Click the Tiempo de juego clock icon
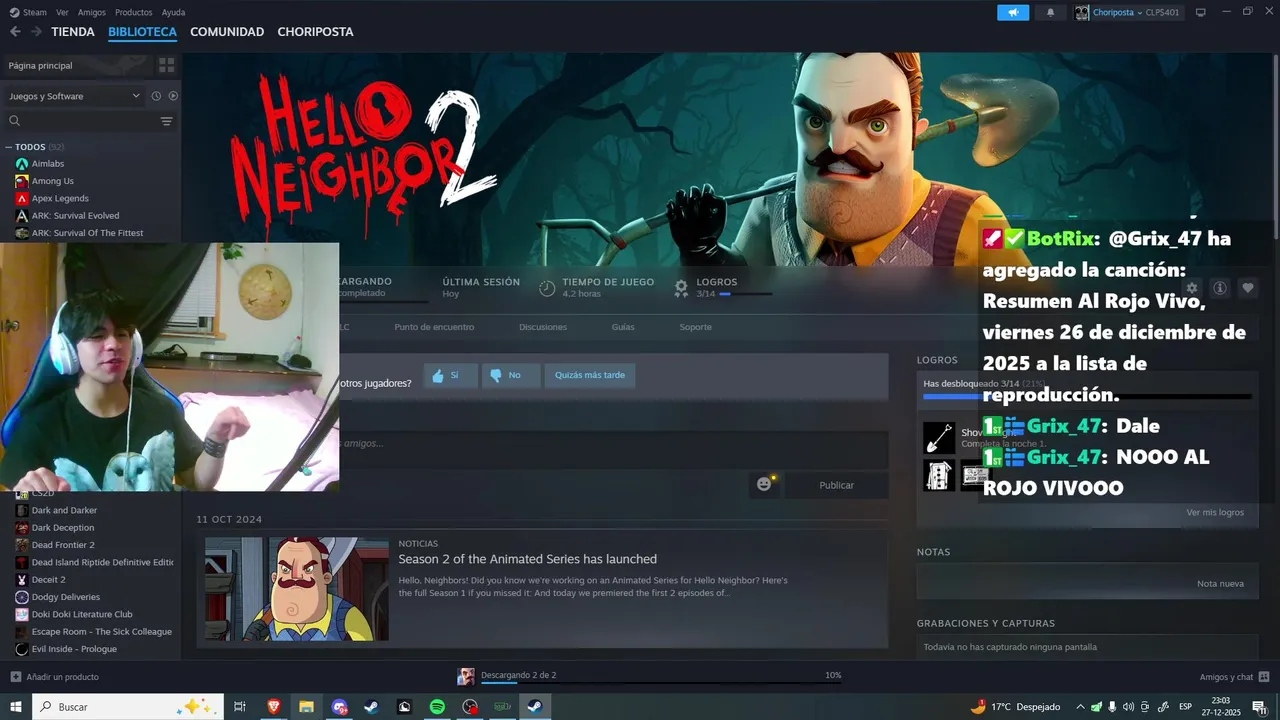This screenshot has height=720, width=1280. (547, 288)
